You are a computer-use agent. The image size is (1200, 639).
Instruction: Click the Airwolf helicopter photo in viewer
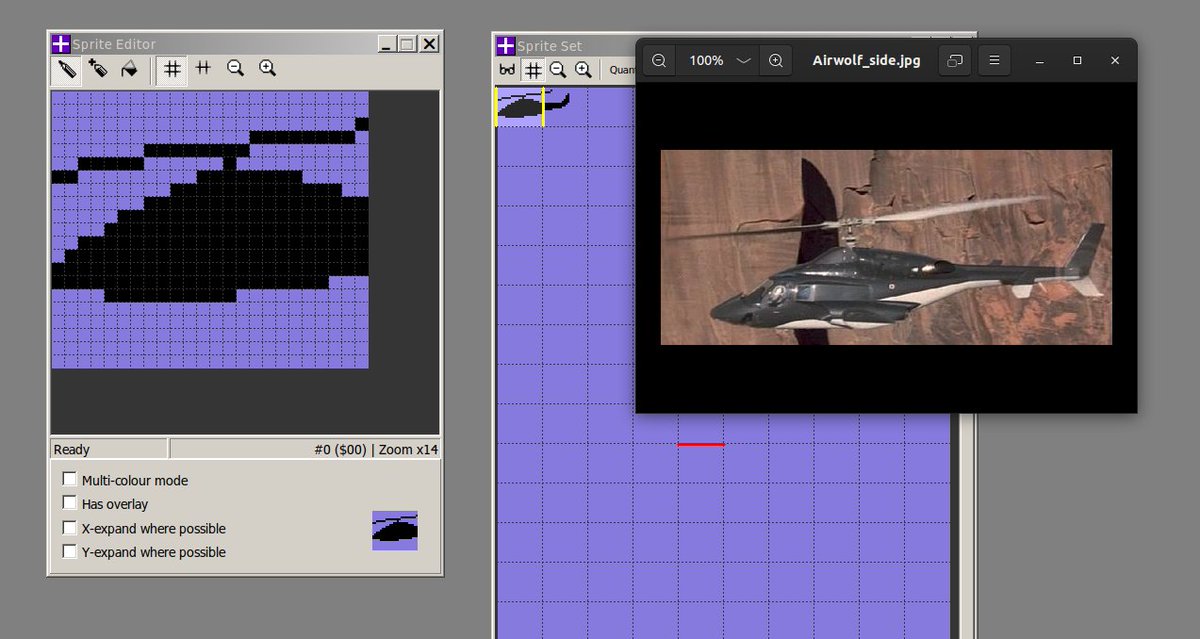886,247
